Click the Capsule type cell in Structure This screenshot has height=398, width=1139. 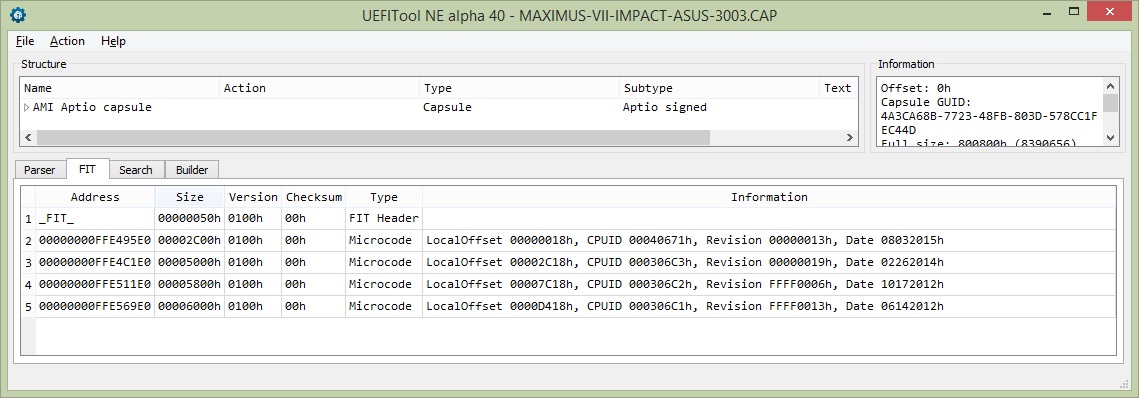(x=447, y=107)
